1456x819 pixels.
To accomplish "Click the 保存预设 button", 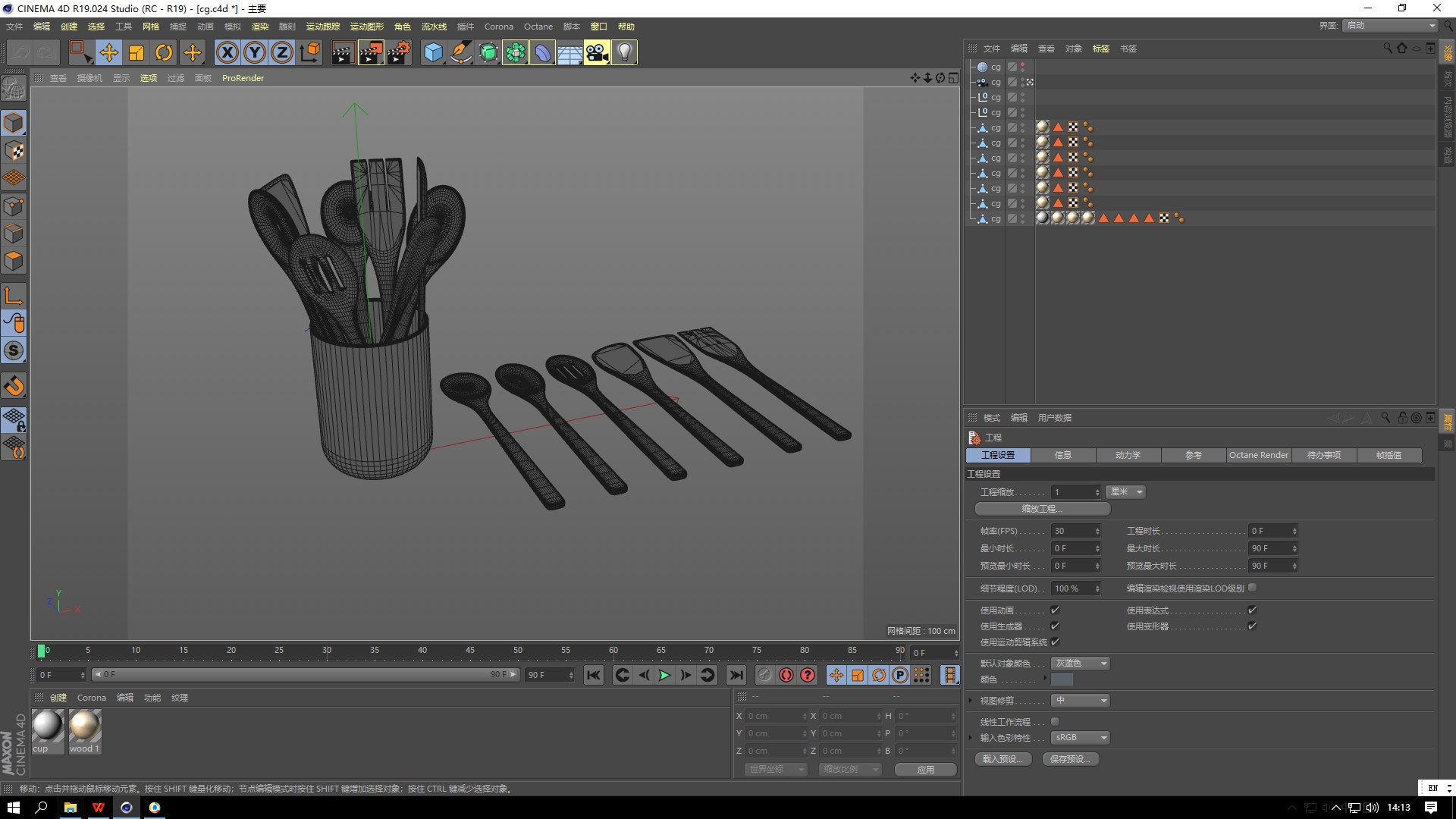I will point(1071,759).
